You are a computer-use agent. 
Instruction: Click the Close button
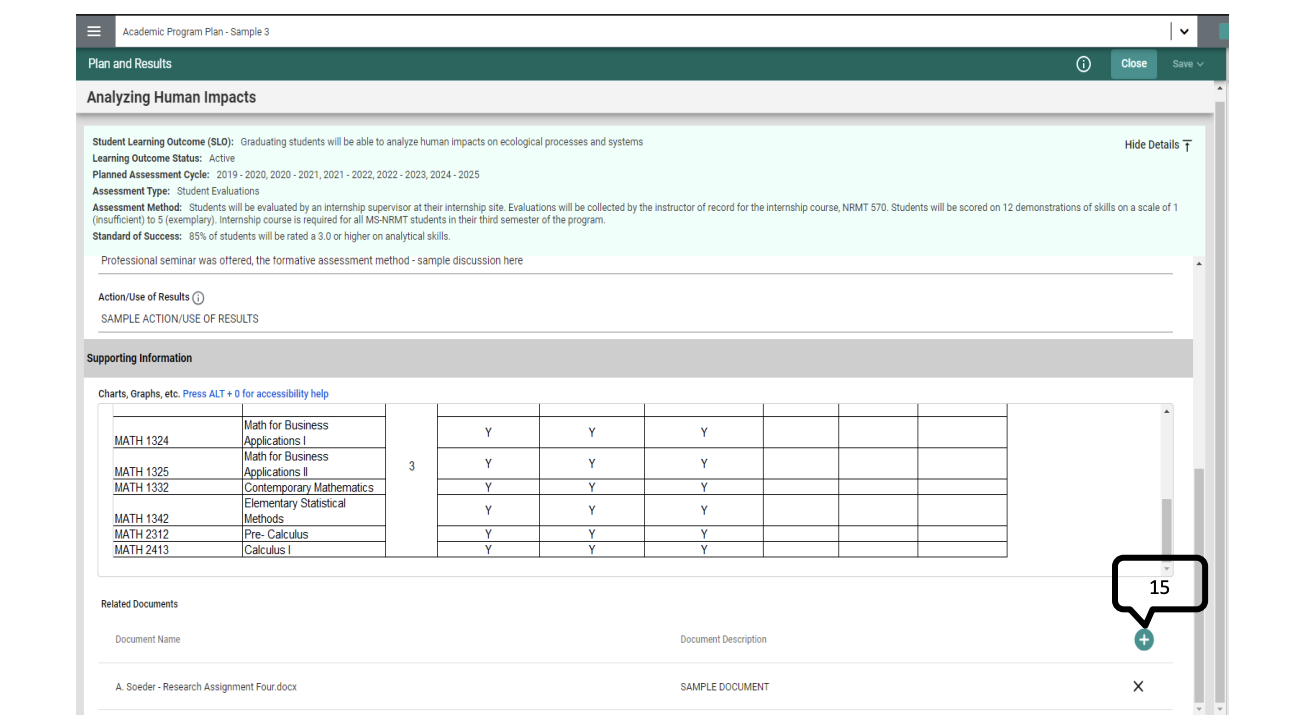tap(1133, 63)
